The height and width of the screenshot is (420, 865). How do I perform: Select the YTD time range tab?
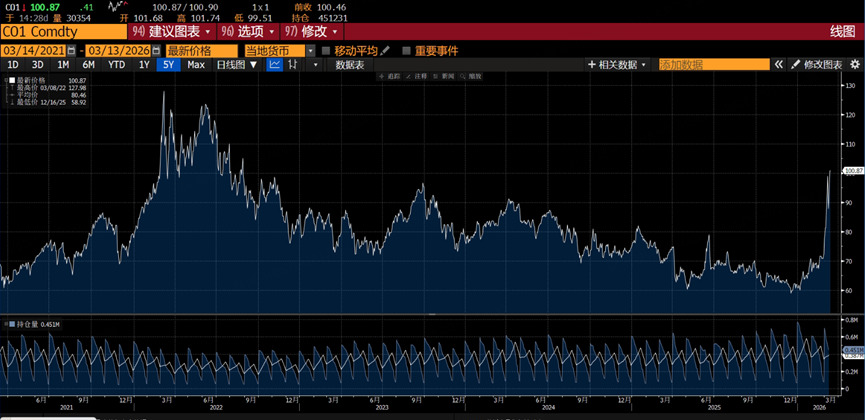point(116,65)
